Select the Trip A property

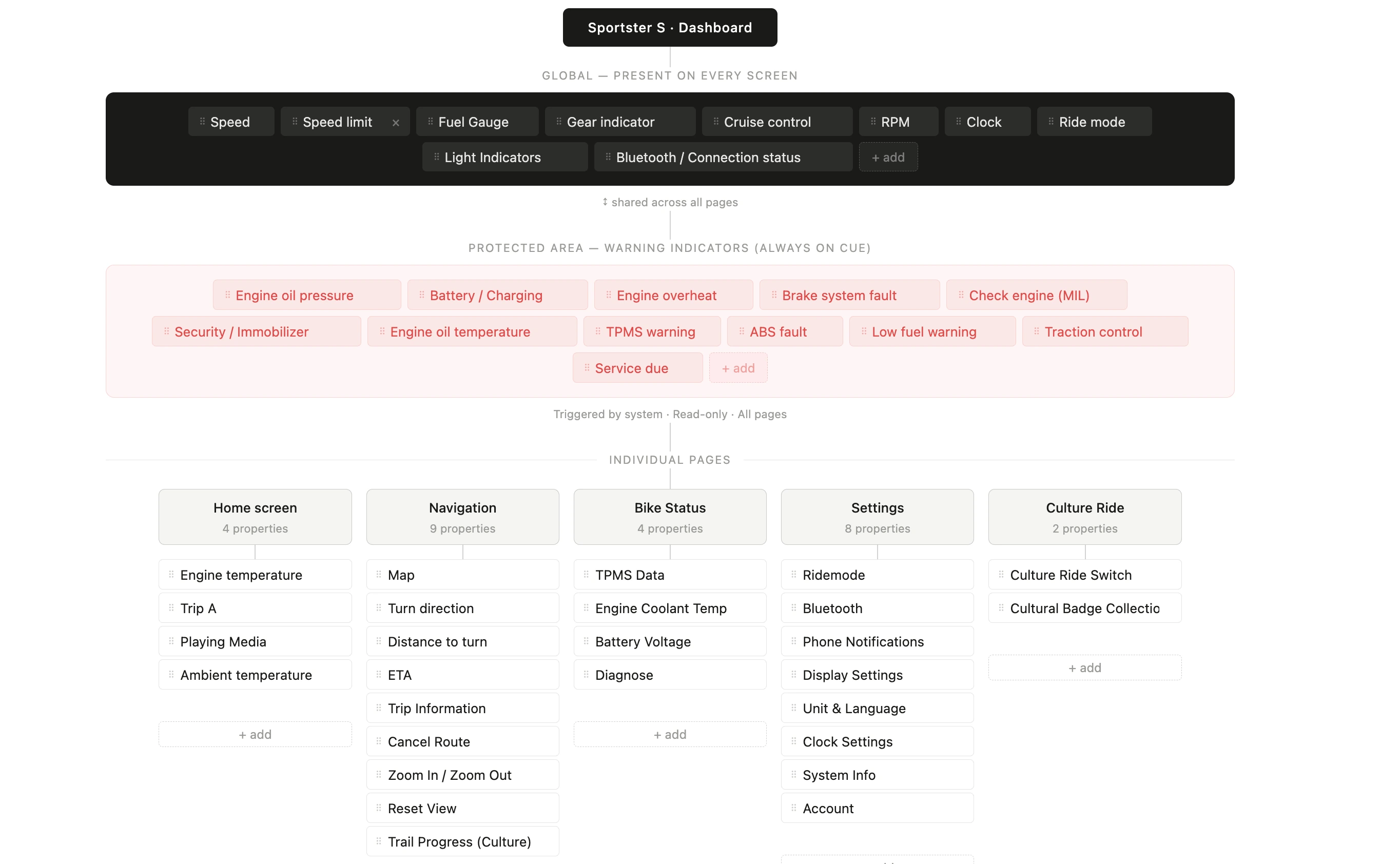255,608
